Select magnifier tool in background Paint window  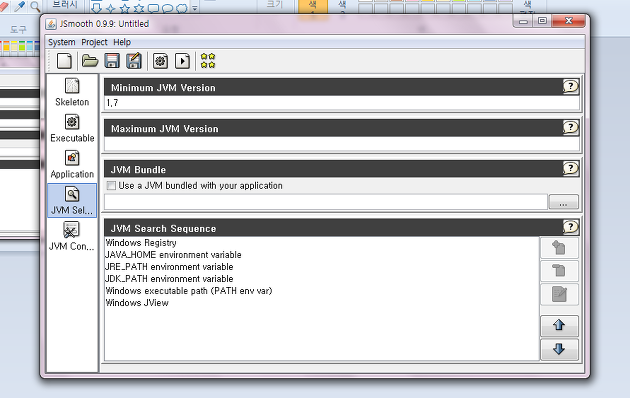pos(35,6)
